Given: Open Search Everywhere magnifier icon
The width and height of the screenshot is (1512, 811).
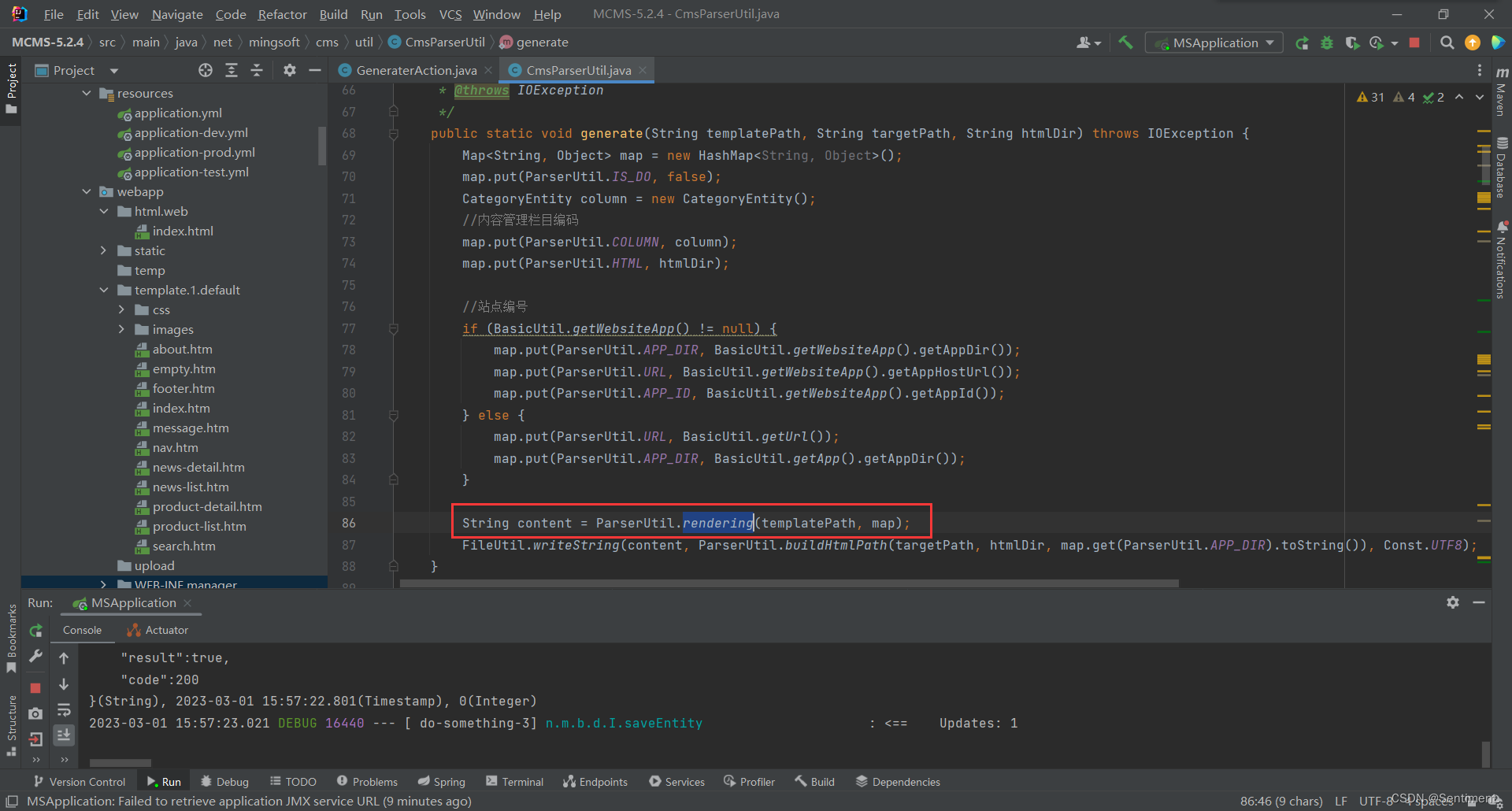Looking at the screenshot, I should coord(1447,43).
